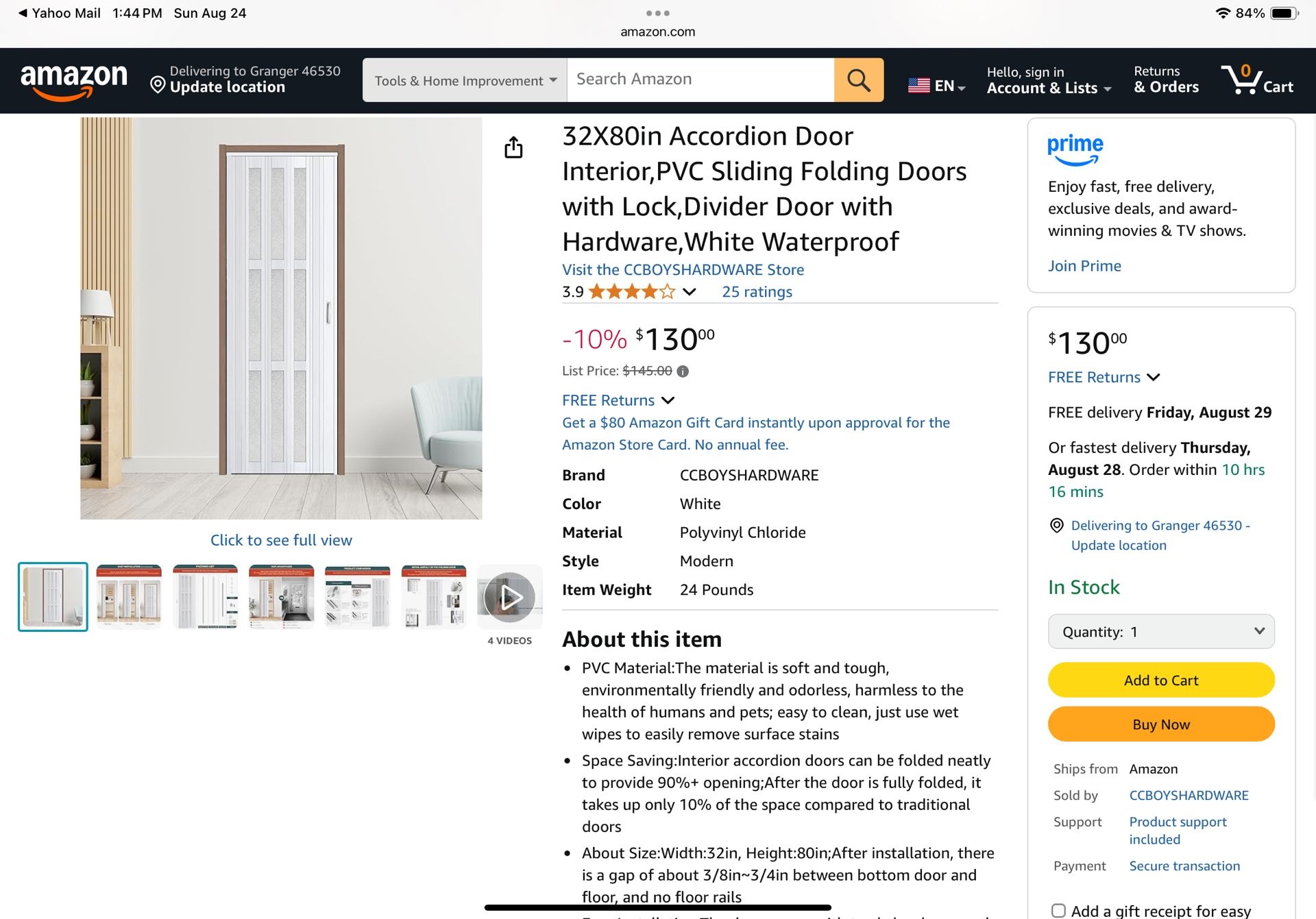Click the Amazon logo
The image size is (1316, 919).
(74, 81)
